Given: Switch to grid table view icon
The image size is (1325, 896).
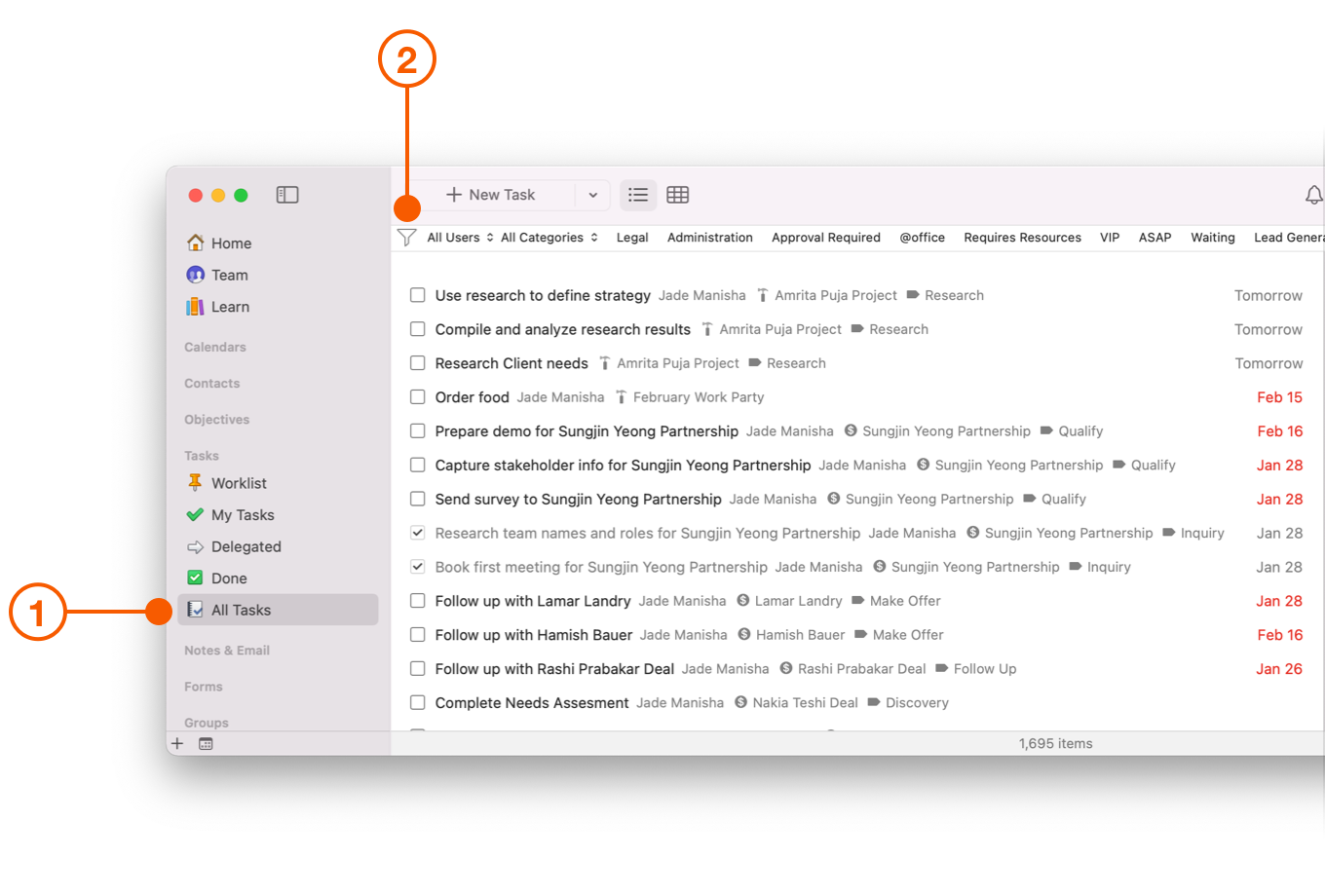Looking at the screenshot, I should pos(678,195).
